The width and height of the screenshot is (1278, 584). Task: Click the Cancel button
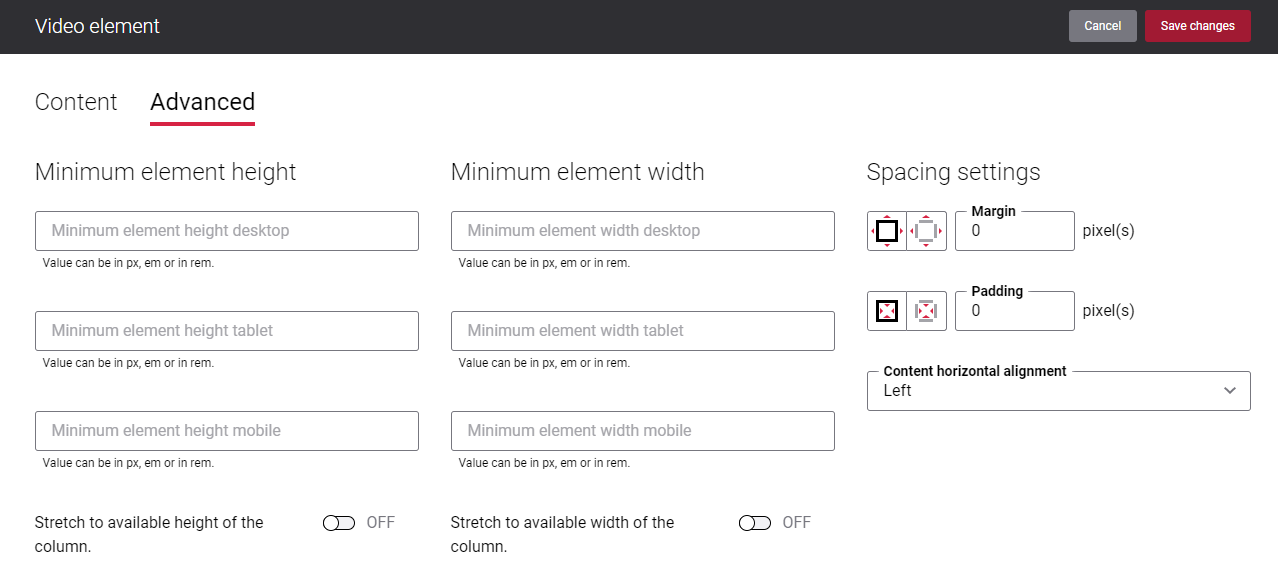[x=1103, y=26]
